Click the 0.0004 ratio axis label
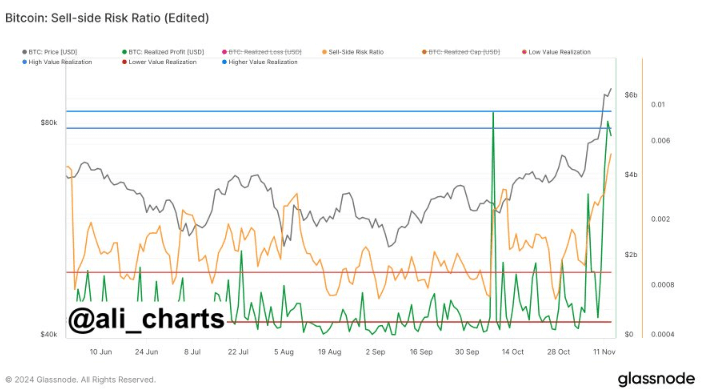 pyautogui.click(x=662, y=334)
